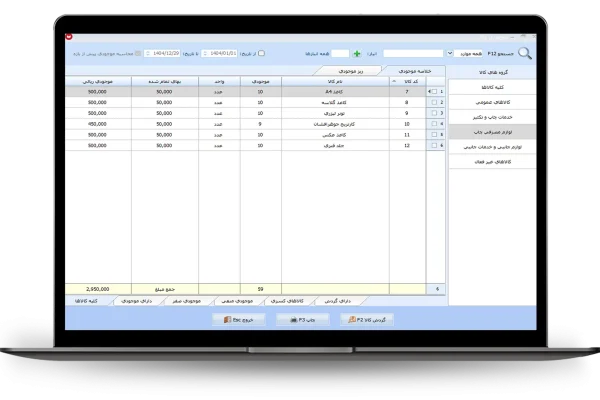Enable the 'از تاریخ' from-date checkbox

coord(261,53)
